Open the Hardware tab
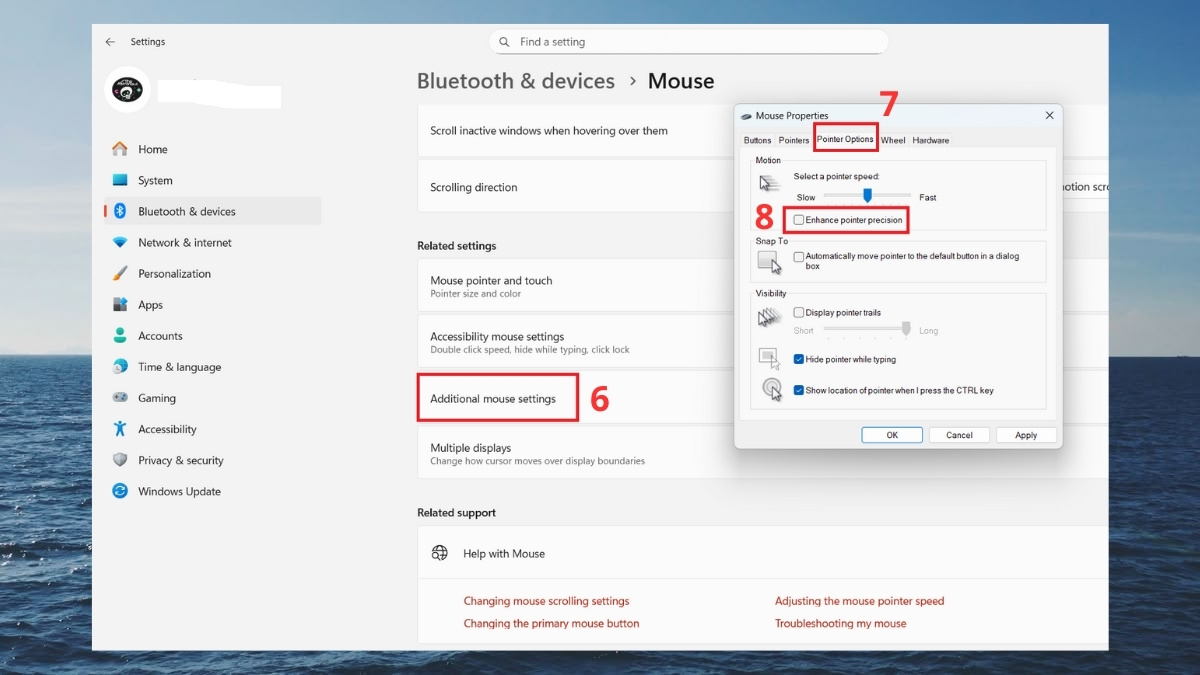 click(x=931, y=140)
